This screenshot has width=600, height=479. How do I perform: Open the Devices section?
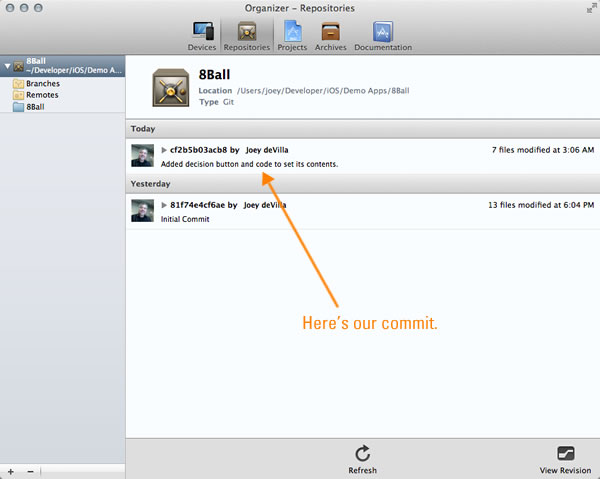(202, 36)
